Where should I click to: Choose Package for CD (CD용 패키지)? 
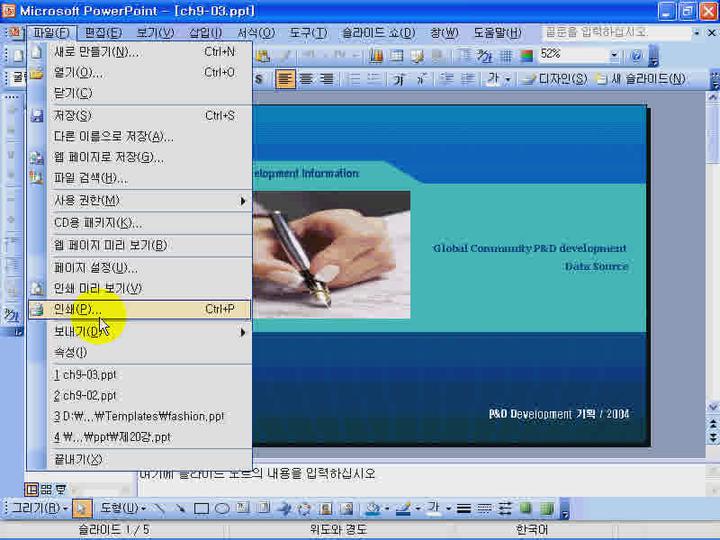[x=139, y=223]
